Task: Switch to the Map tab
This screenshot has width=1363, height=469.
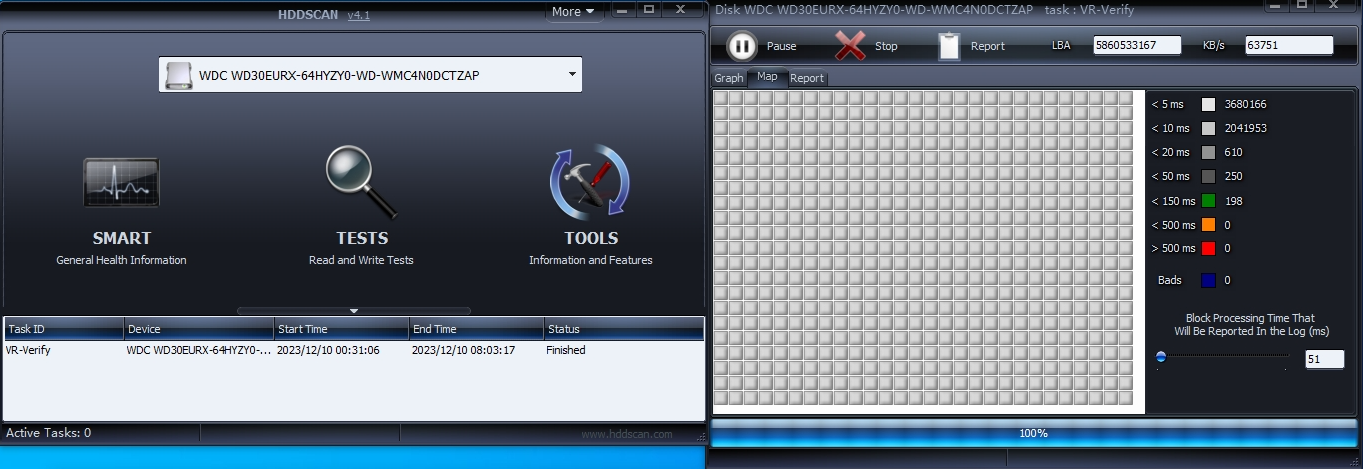Action: click(x=767, y=77)
